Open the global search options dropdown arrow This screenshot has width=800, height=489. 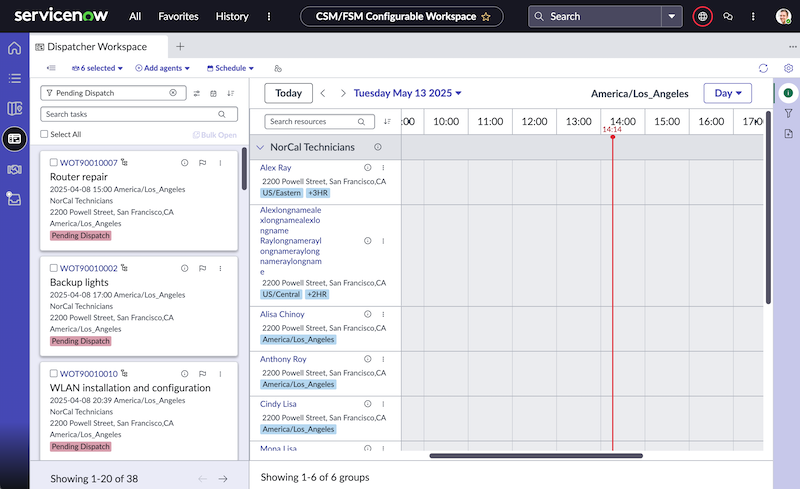click(x=672, y=17)
